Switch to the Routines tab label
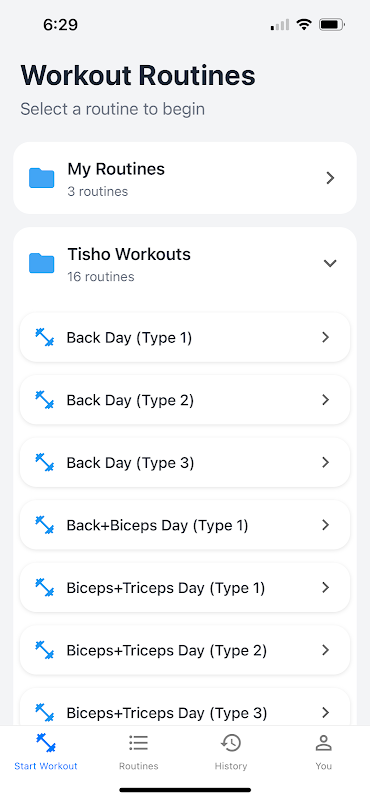The height and width of the screenshot is (800, 370). pyautogui.click(x=138, y=766)
